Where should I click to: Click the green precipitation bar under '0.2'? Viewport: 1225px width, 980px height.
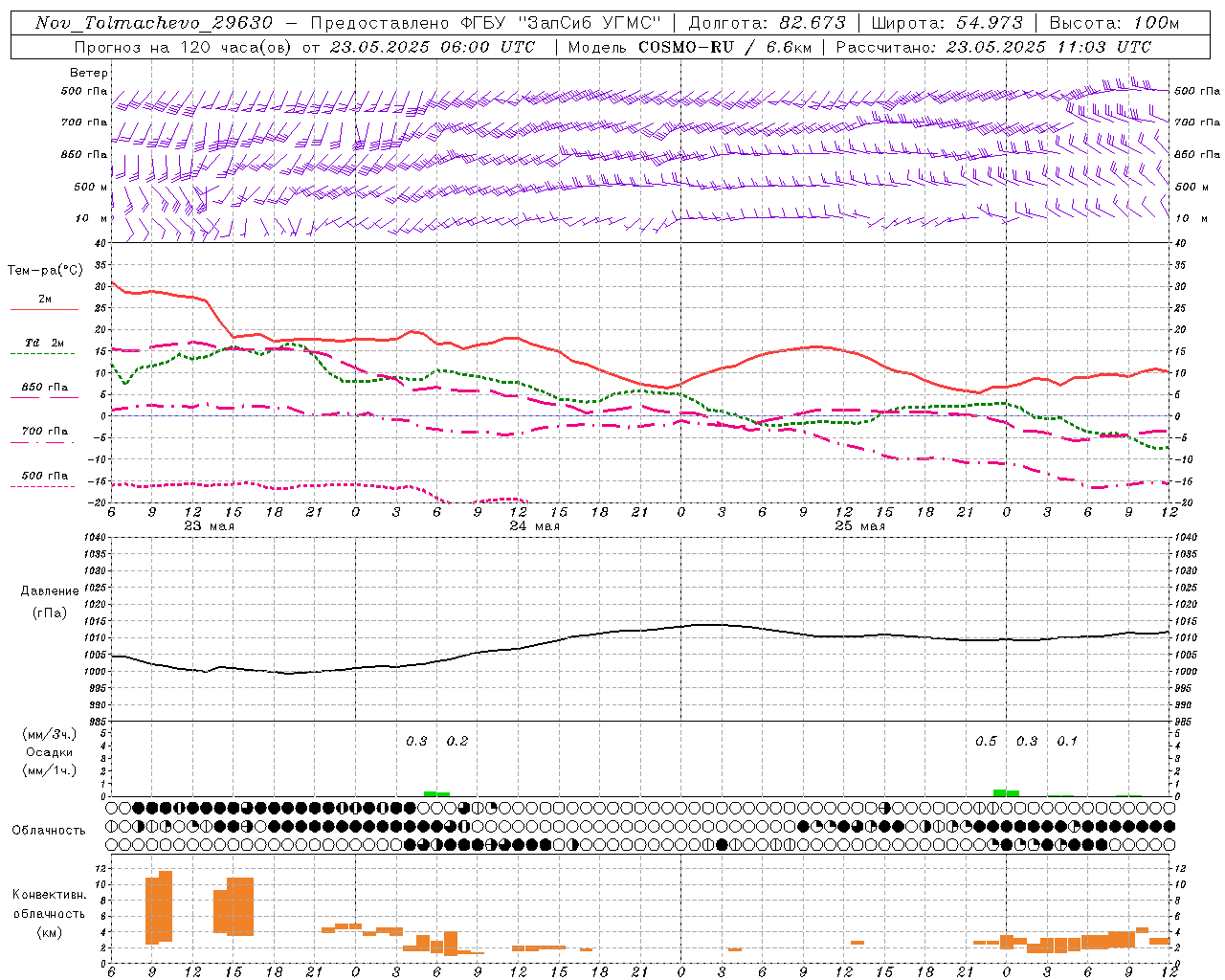coord(443,794)
